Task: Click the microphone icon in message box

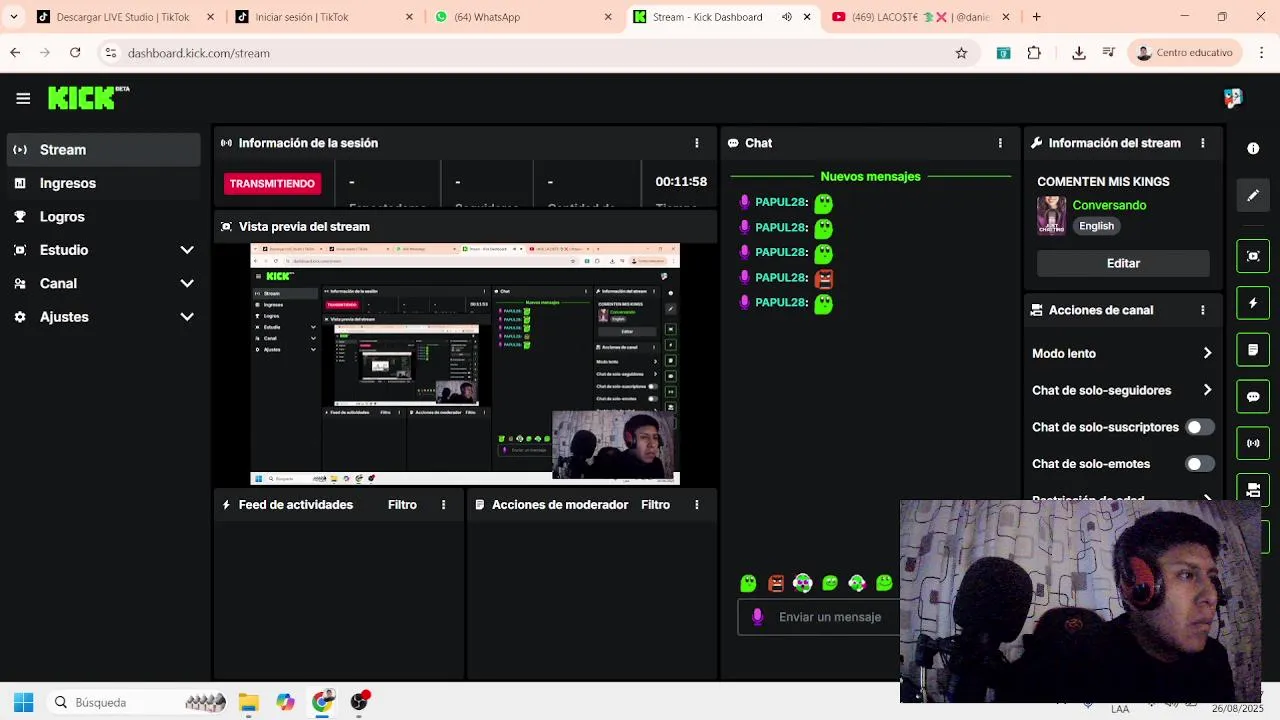Action: (757, 617)
